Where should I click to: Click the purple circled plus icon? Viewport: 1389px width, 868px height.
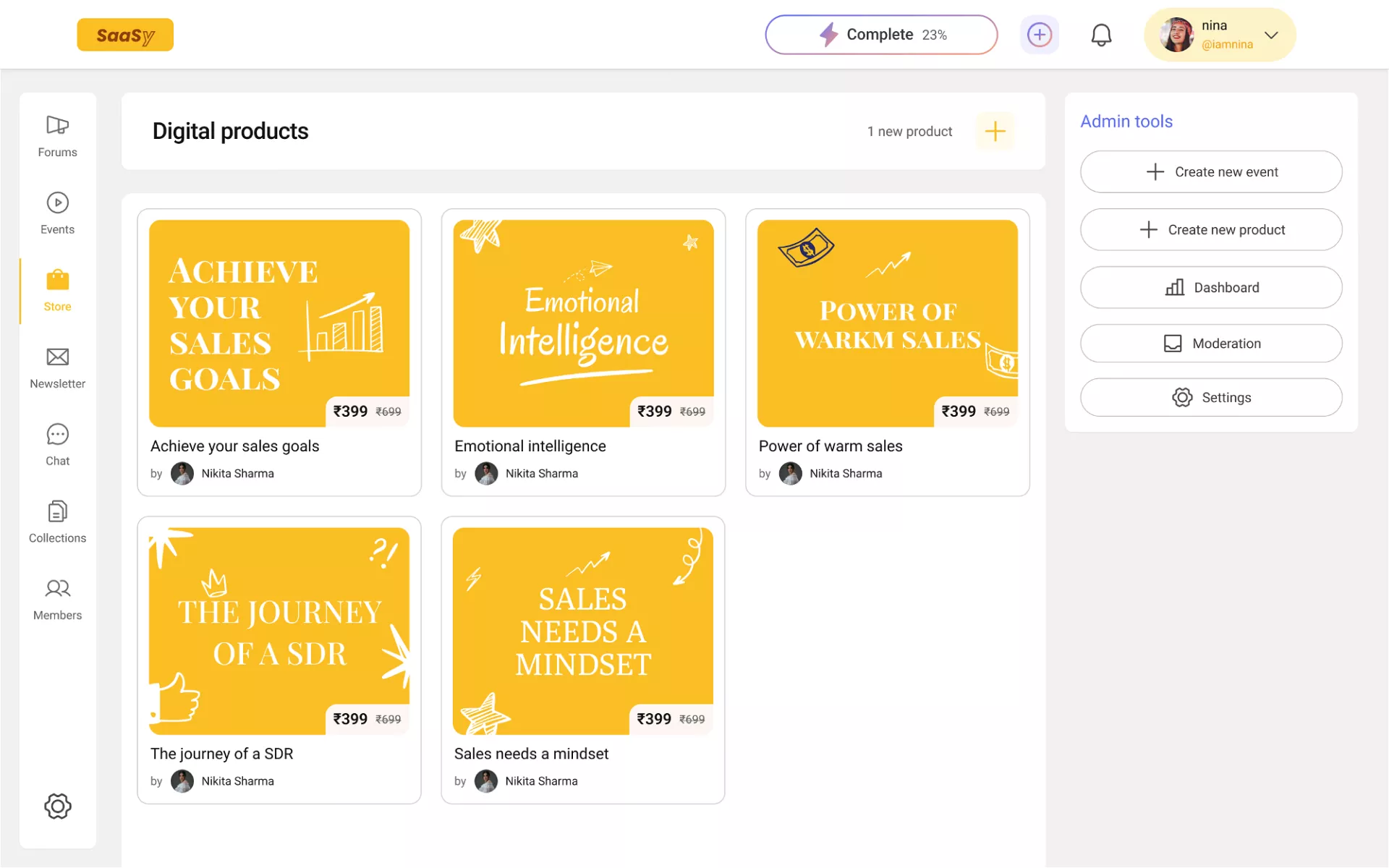(1039, 35)
